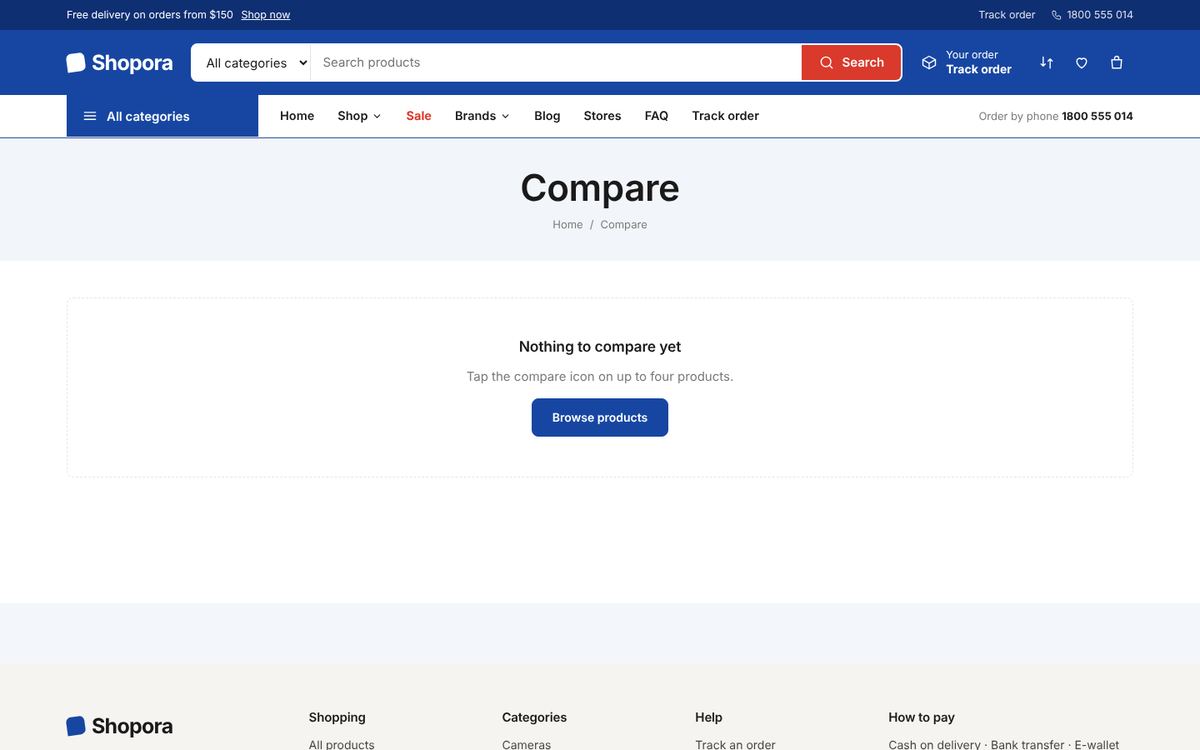Click the footer Help heading
The image size is (1200, 750).
pyautogui.click(x=708, y=717)
